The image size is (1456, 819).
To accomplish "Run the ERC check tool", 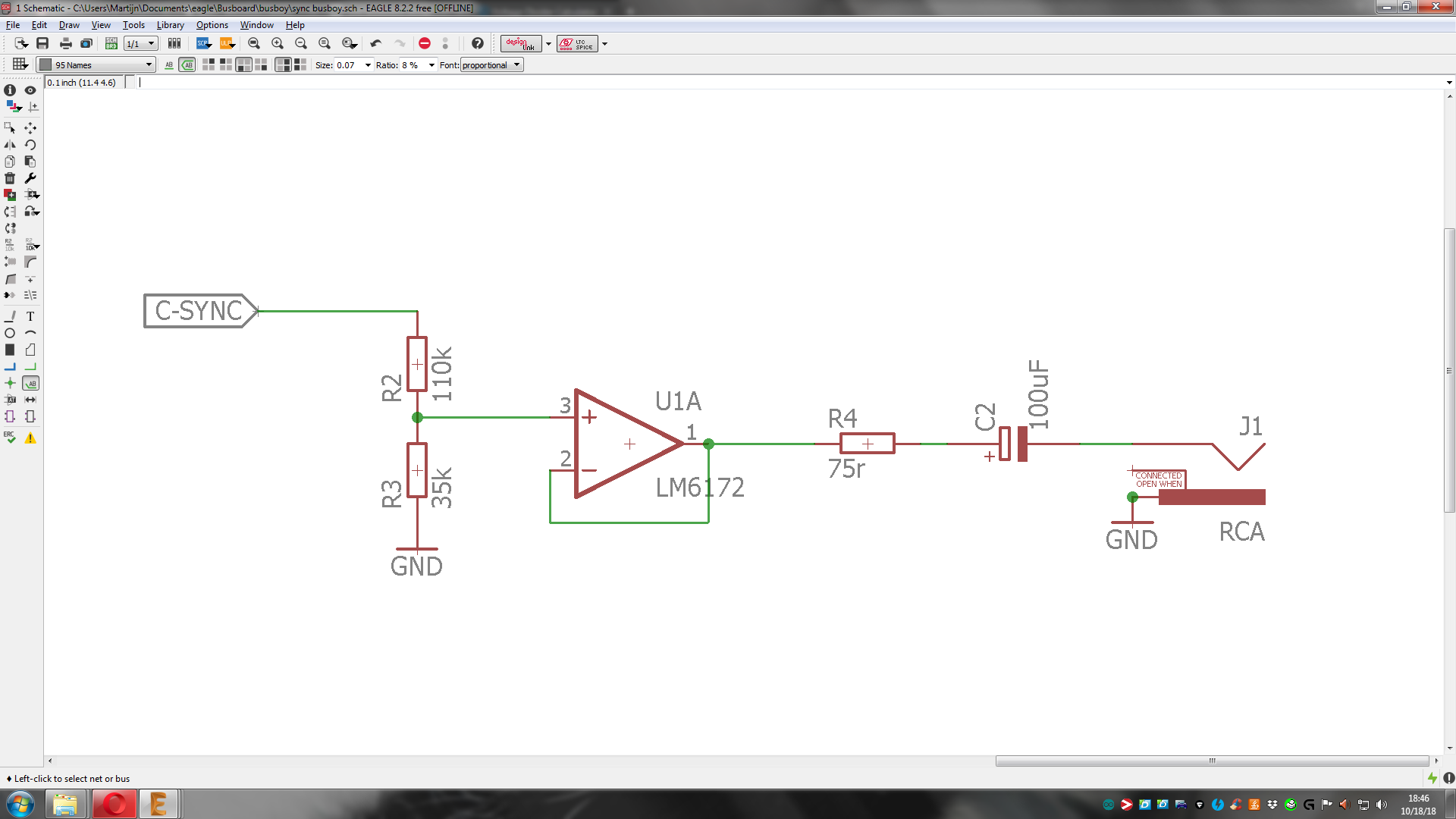I will 10,438.
